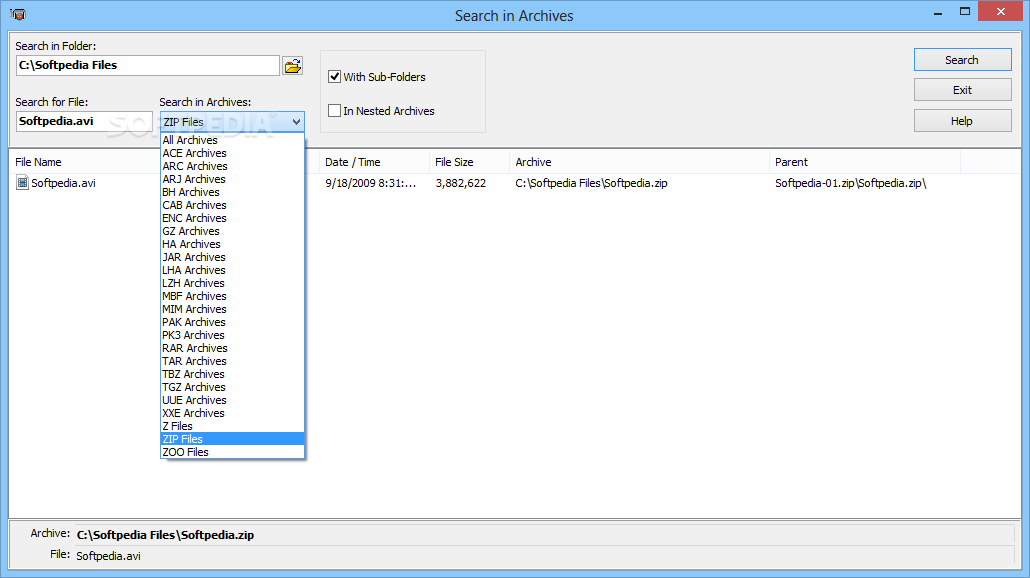Choose ARJ Archives from the list
Screen dimensions: 1030x578
click(233, 179)
